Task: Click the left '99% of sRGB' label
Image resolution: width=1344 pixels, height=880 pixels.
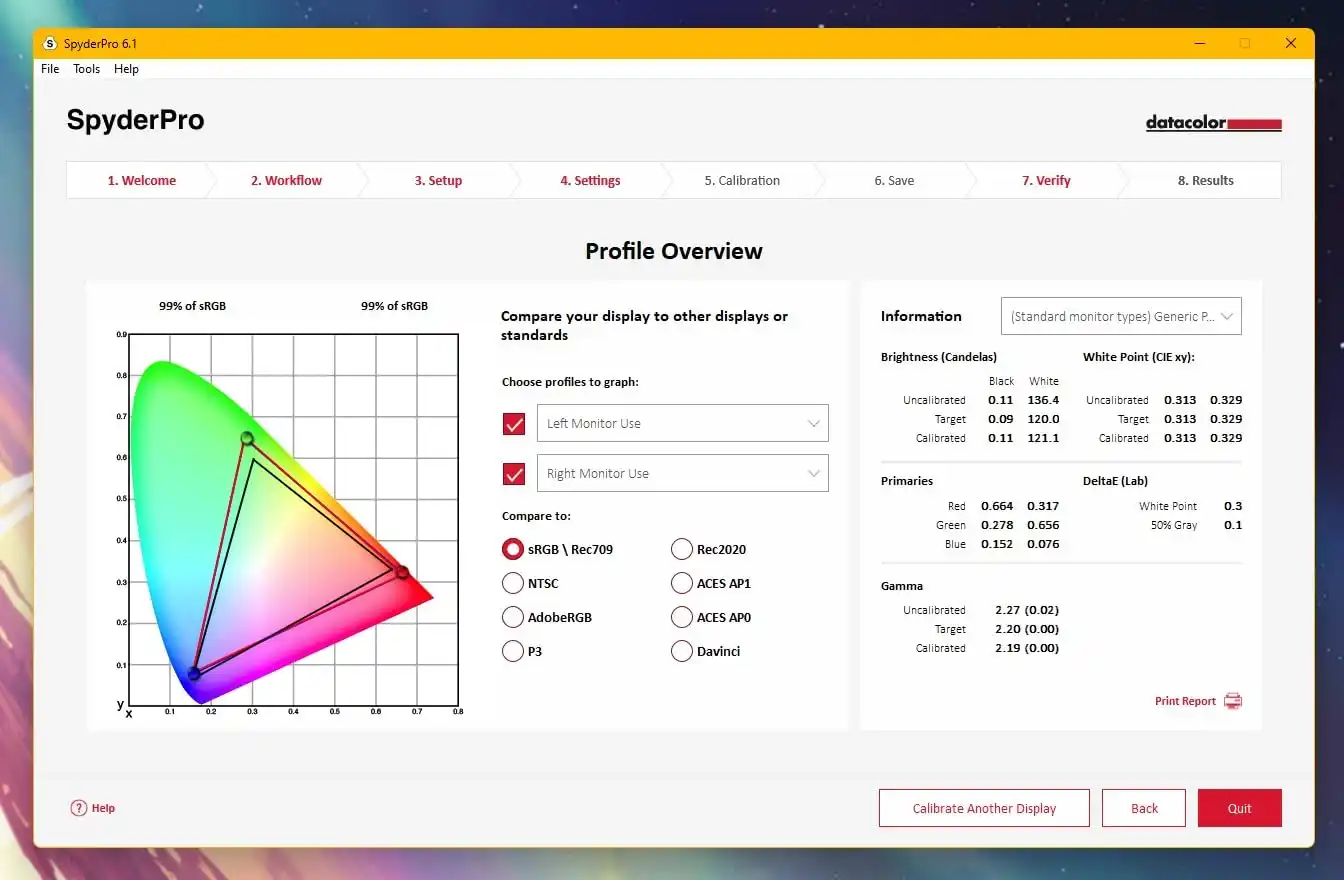Action: pyautogui.click(x=192, y=306)
